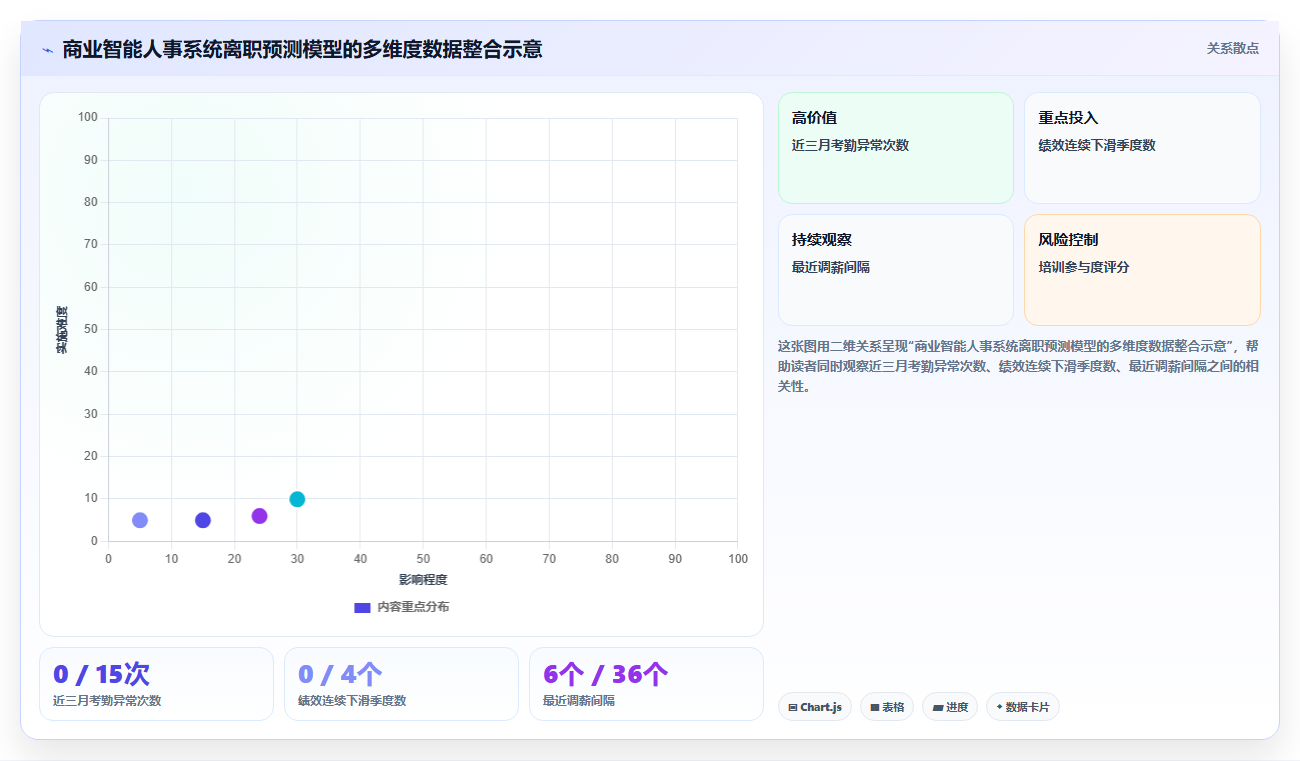Click the sparkle icon on 数据卡片 chip
Screen dimensions: 1300x761
999,707
